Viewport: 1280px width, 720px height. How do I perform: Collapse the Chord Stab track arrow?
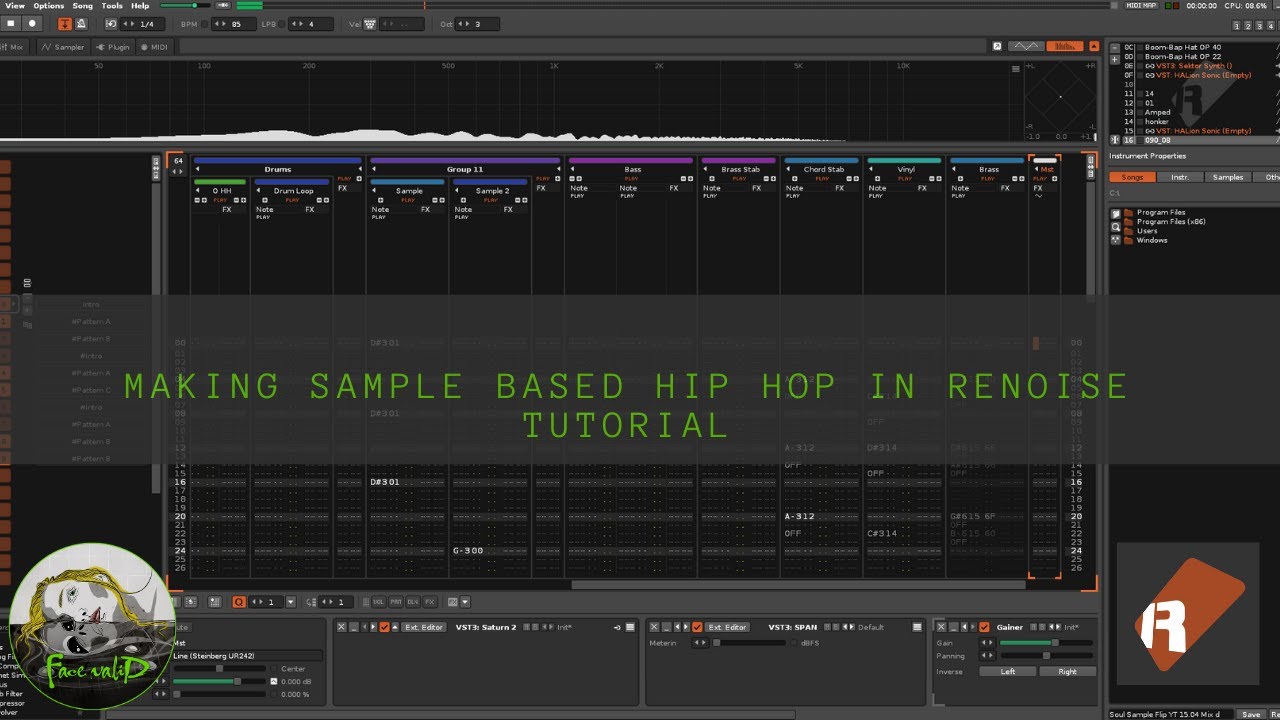789,169
